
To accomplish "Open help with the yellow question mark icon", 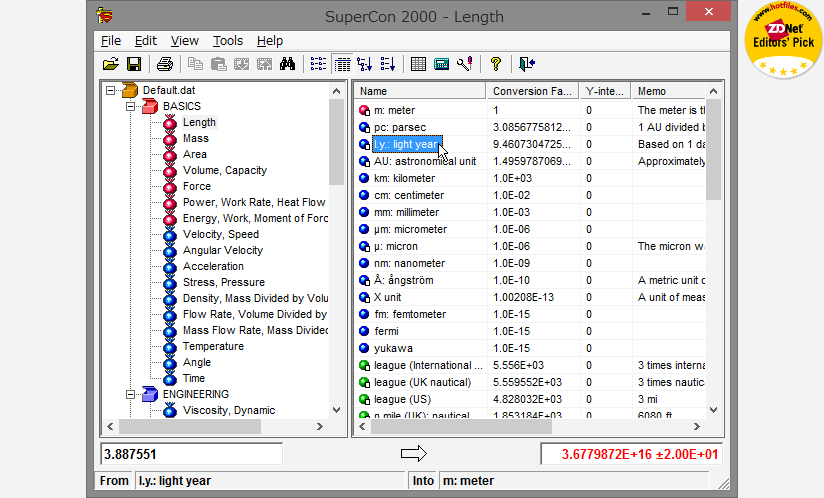I will 496,64.
